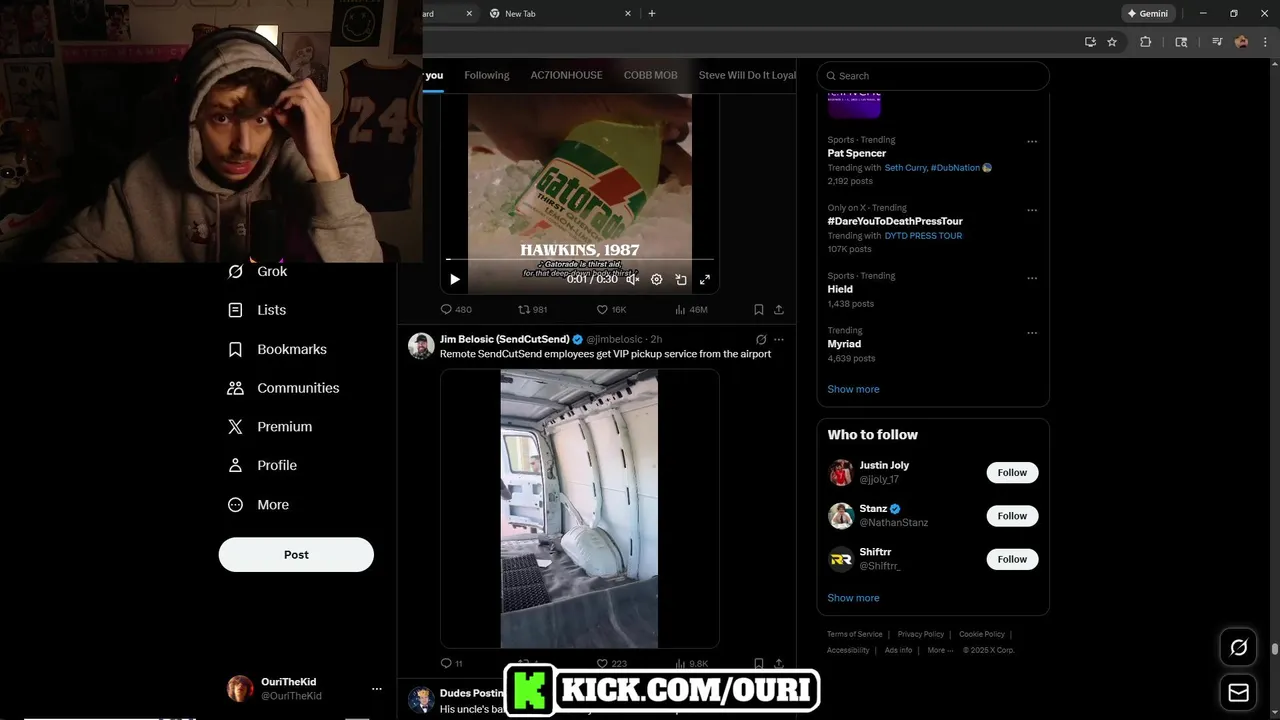1280x720 pixels.
Task: Select the New Tab browser tab
Action: (562, 14)
